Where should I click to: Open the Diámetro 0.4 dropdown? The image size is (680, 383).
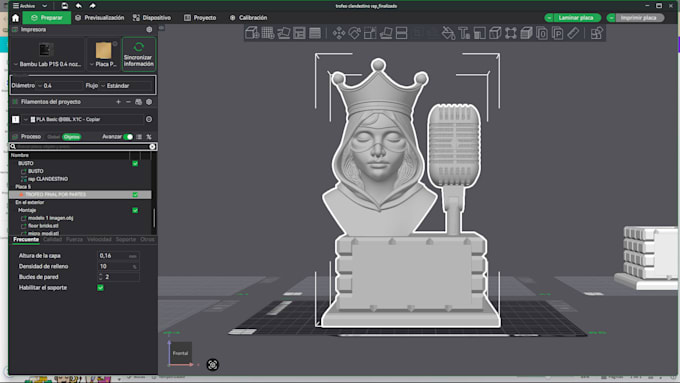click(60, 86)
